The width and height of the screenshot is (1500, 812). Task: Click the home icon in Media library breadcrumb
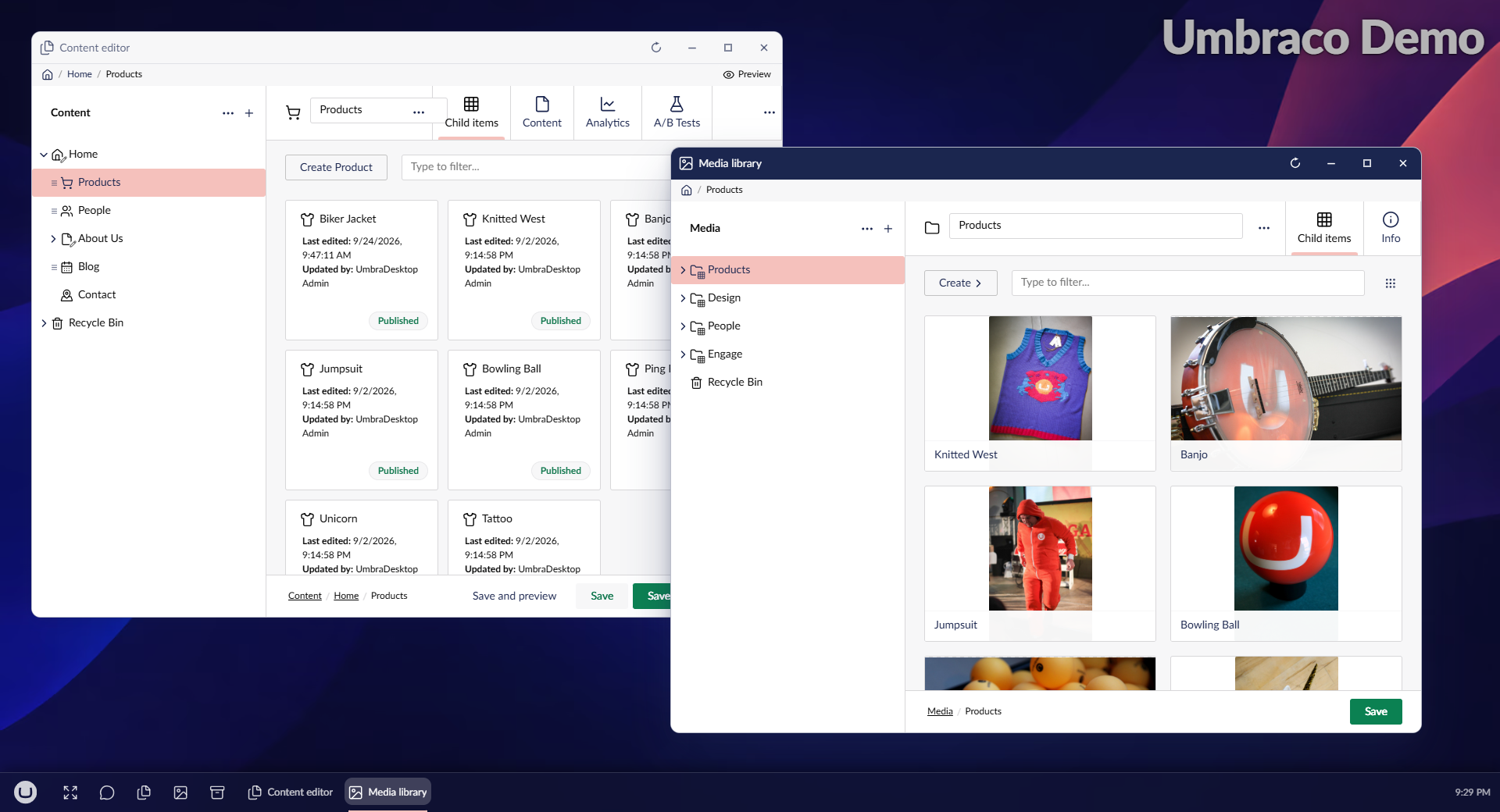coord(687,190)
